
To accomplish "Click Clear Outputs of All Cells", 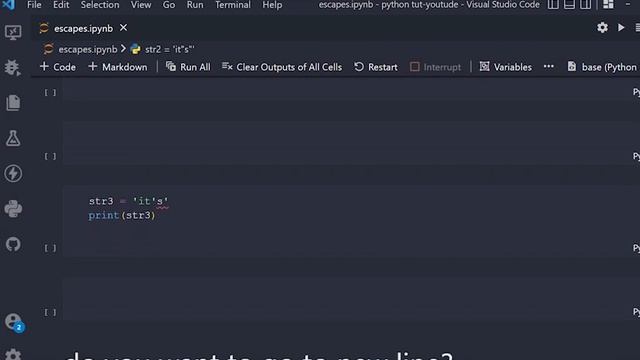I will [282, 67].
